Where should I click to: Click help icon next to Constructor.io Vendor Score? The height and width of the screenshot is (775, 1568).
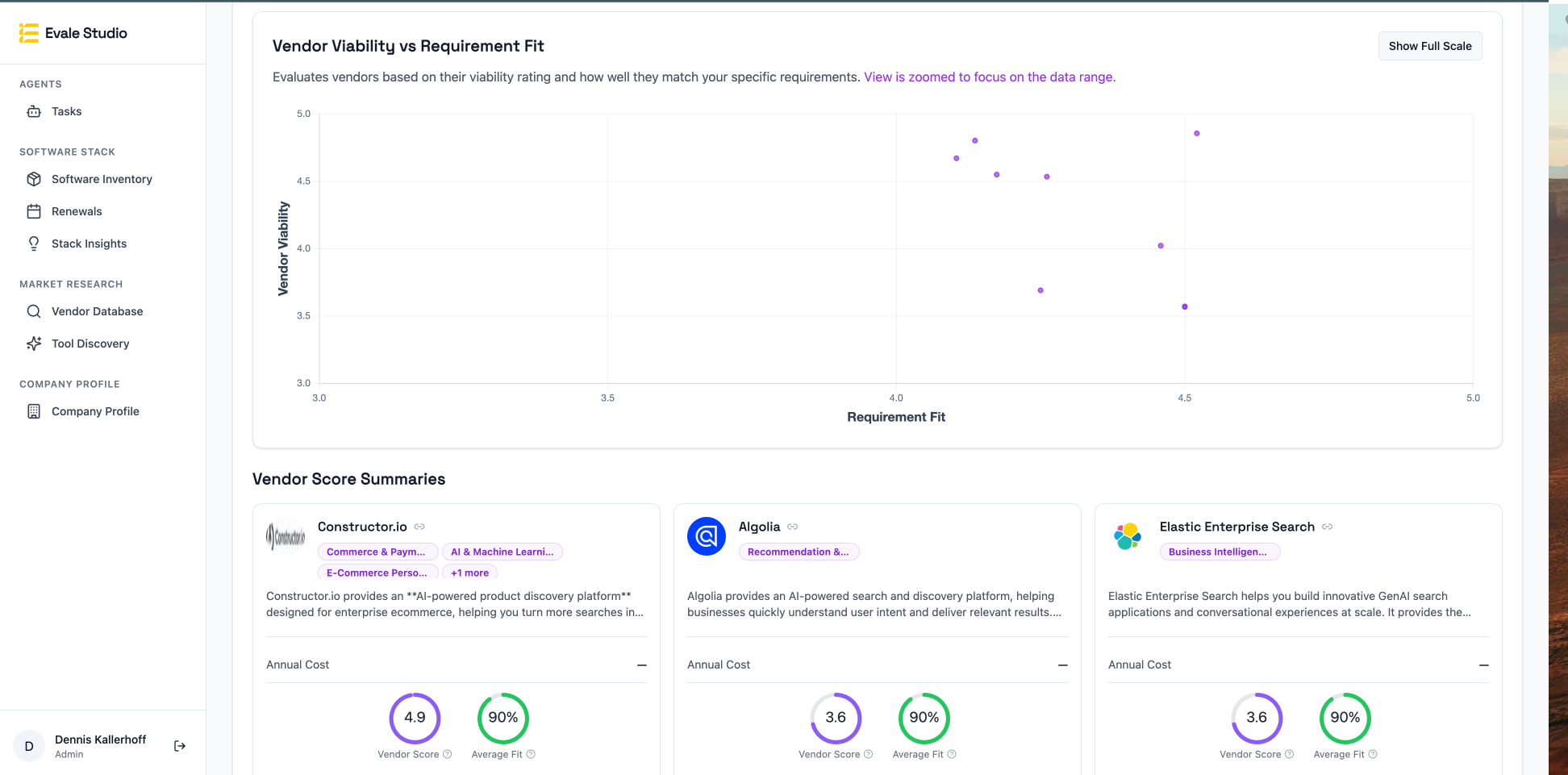click(x=448, y=755)
